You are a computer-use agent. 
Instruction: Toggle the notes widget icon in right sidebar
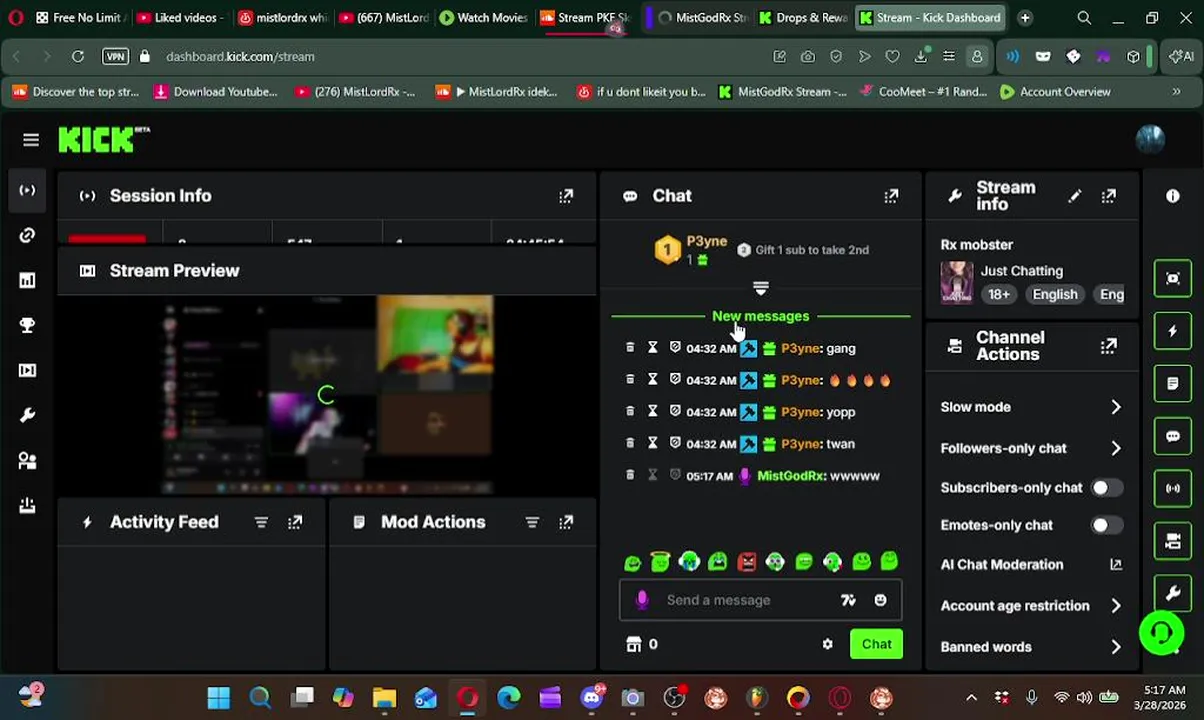tap(1173, 384)
